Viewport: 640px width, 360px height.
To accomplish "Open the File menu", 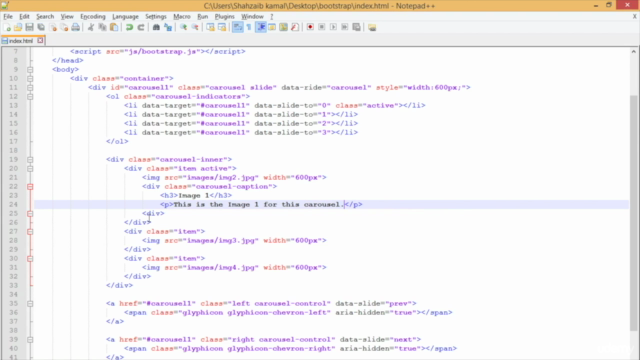I will 8,16.
